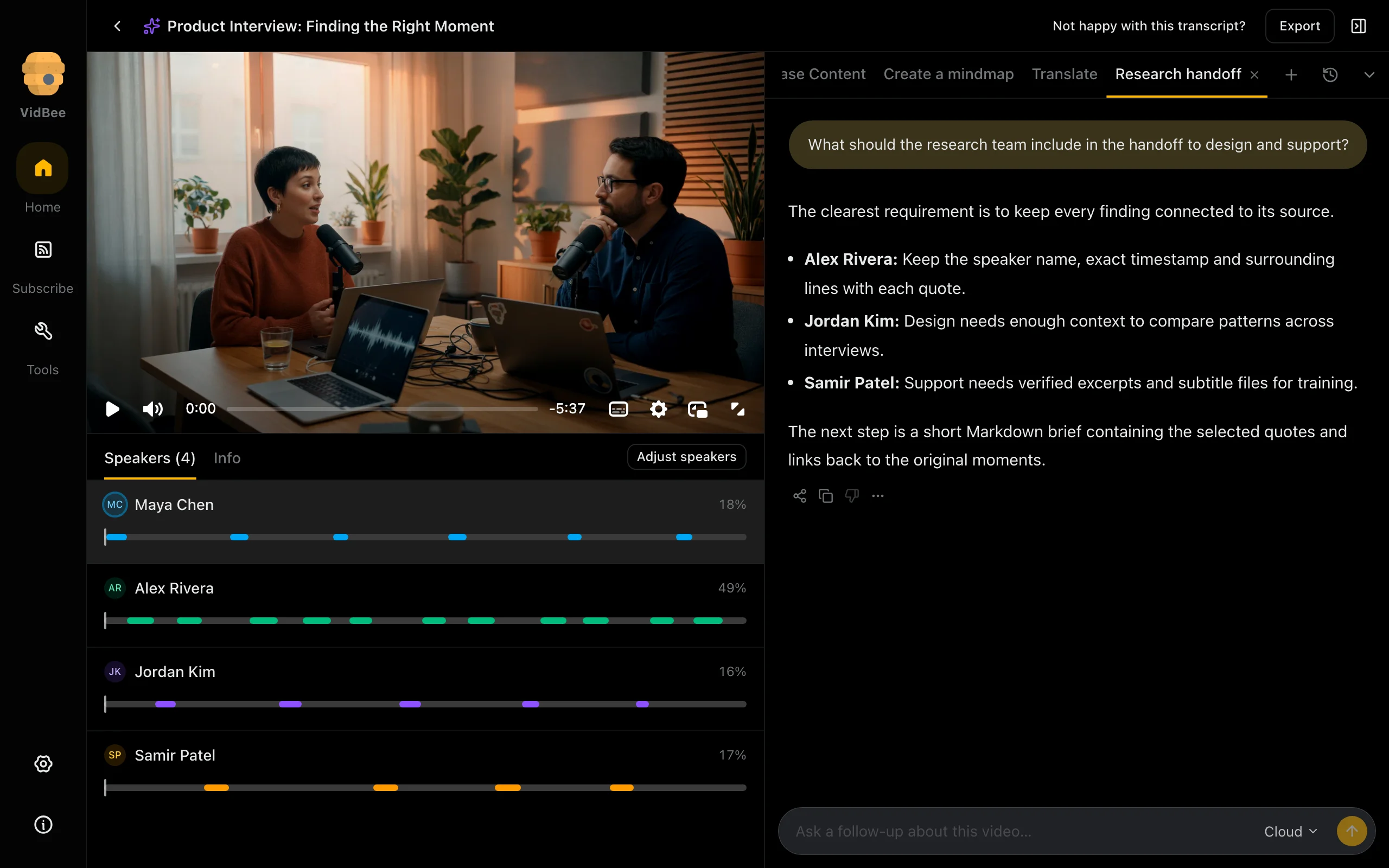The height and width of the screenshot is (868, 1389).
Task: Close the Research handoff tab
Action: 1254,75
